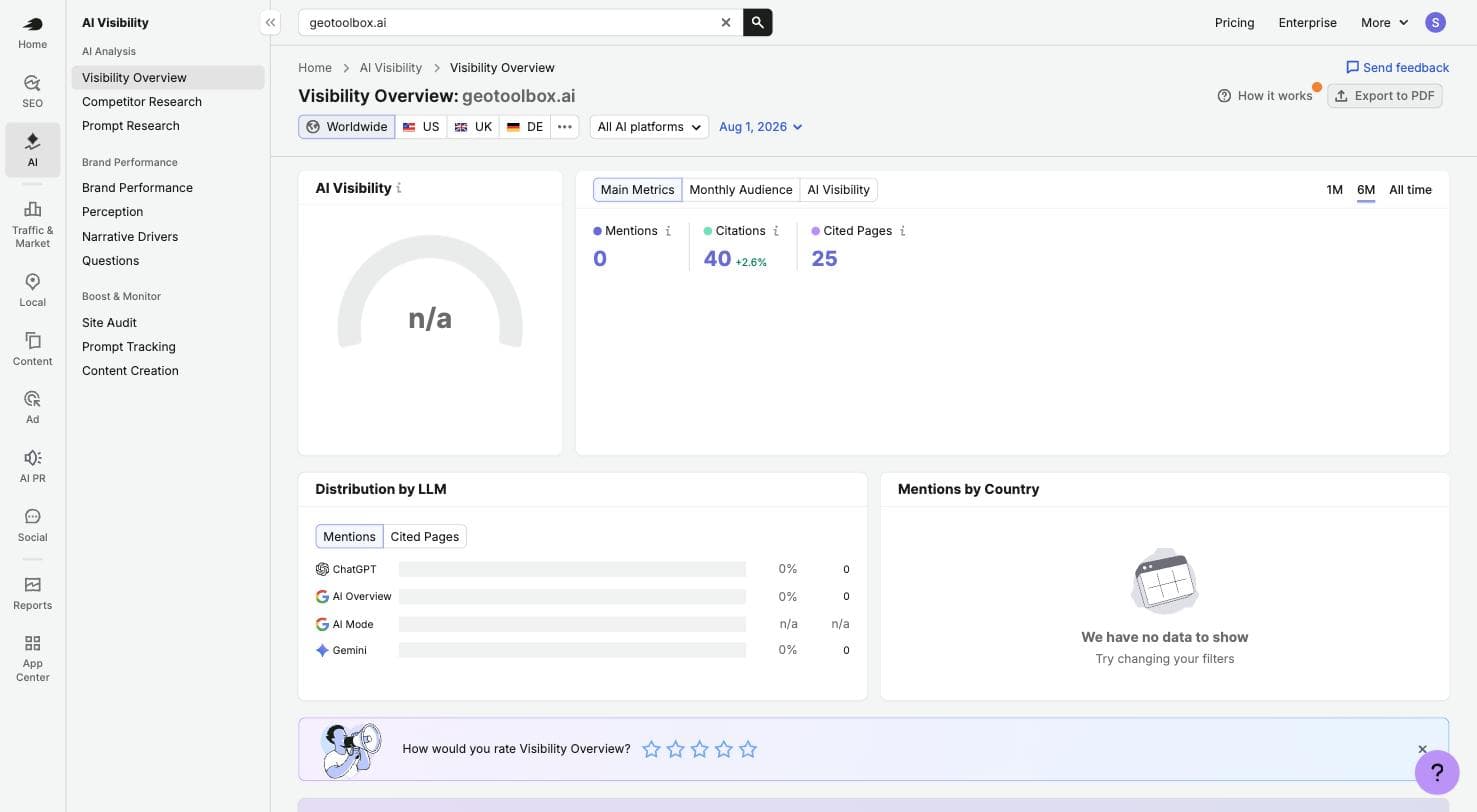This screenshot has width=1477, height=812.
Task: Open Perception in sidebar
Action: pos(112,212)
